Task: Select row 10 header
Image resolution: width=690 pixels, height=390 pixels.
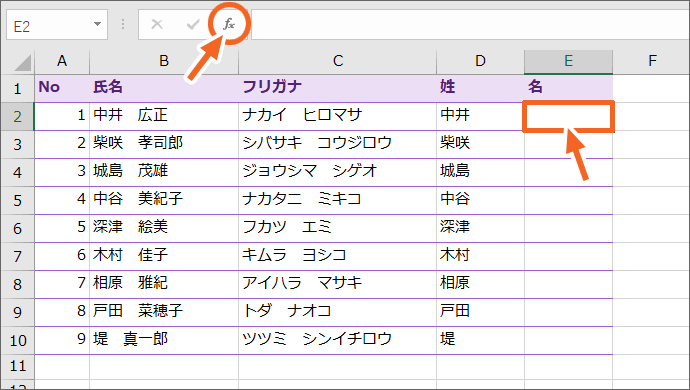Action: (18, 340)
